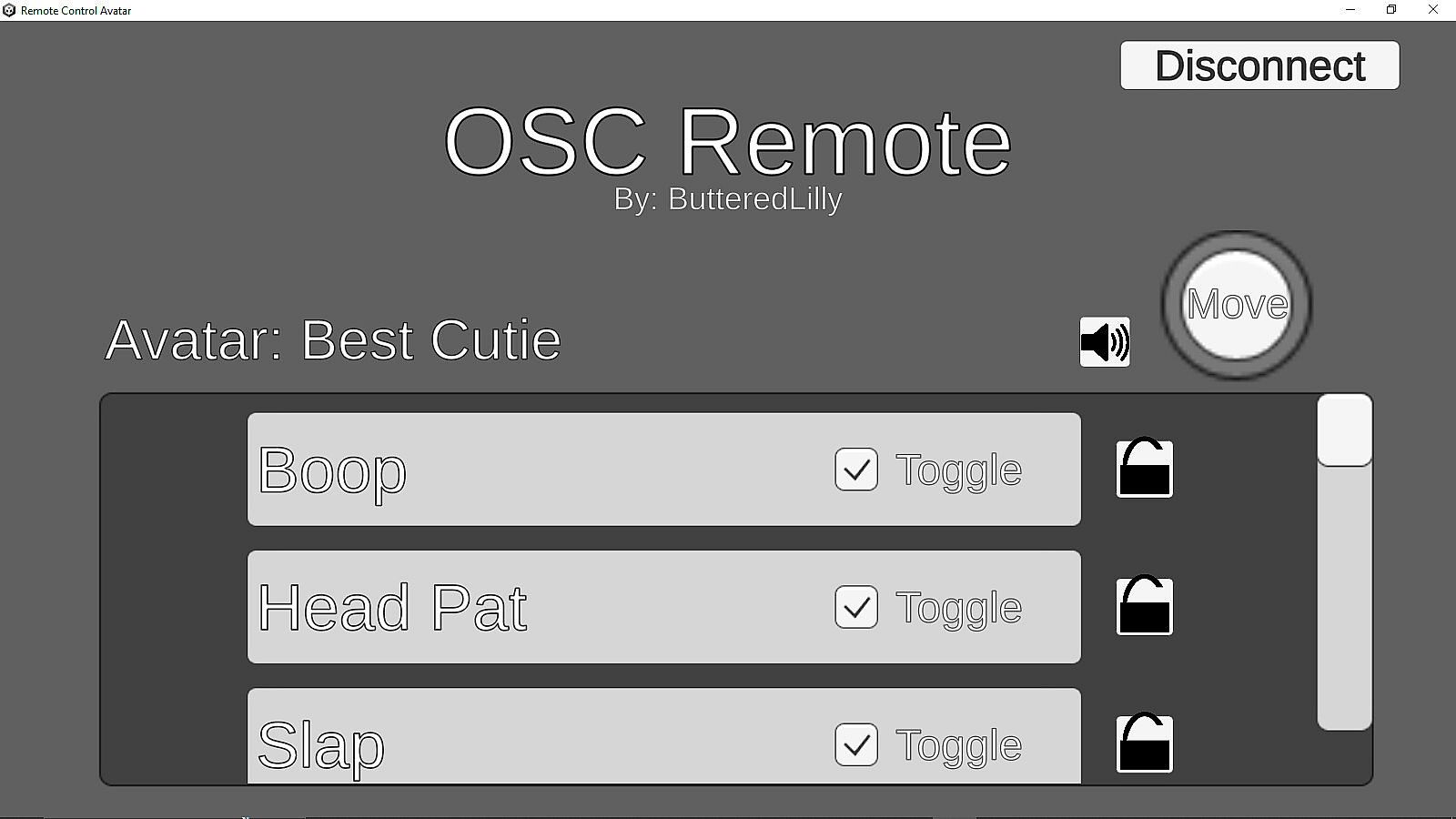Minimize the Remote Control Avatar window

[1350, 10]
